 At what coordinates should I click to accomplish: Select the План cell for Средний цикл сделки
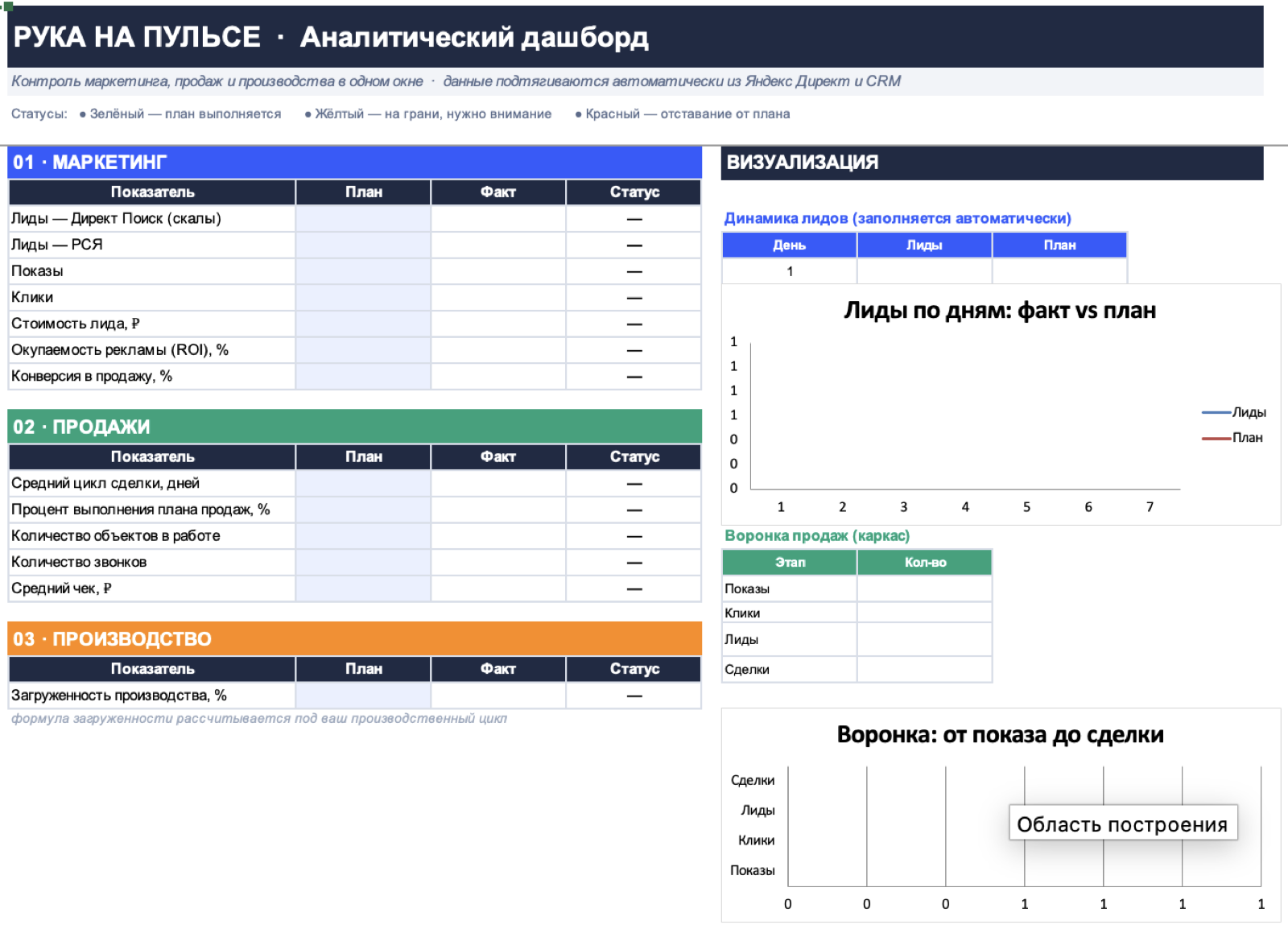point(363,483)
